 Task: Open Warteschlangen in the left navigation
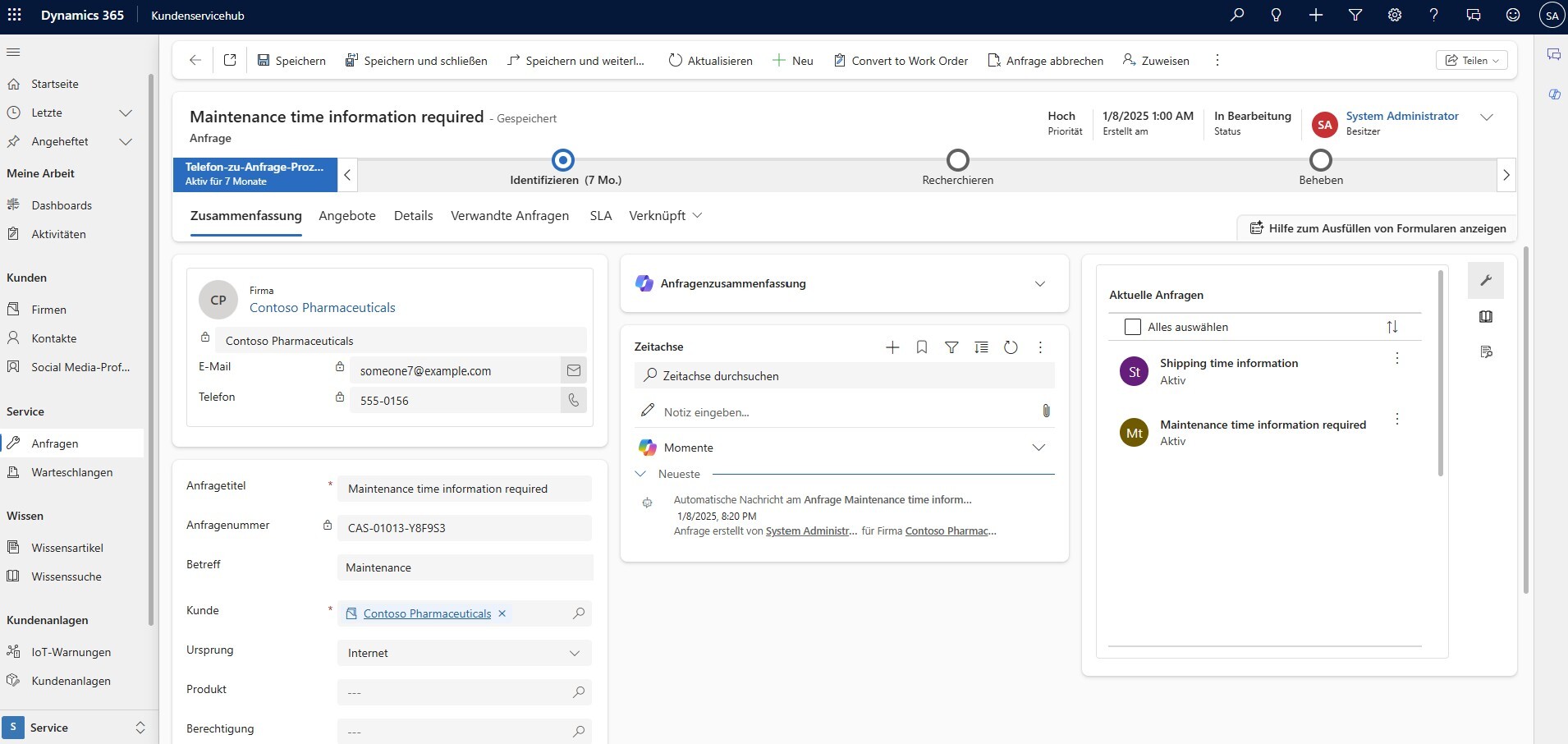(x=72, y=472)
